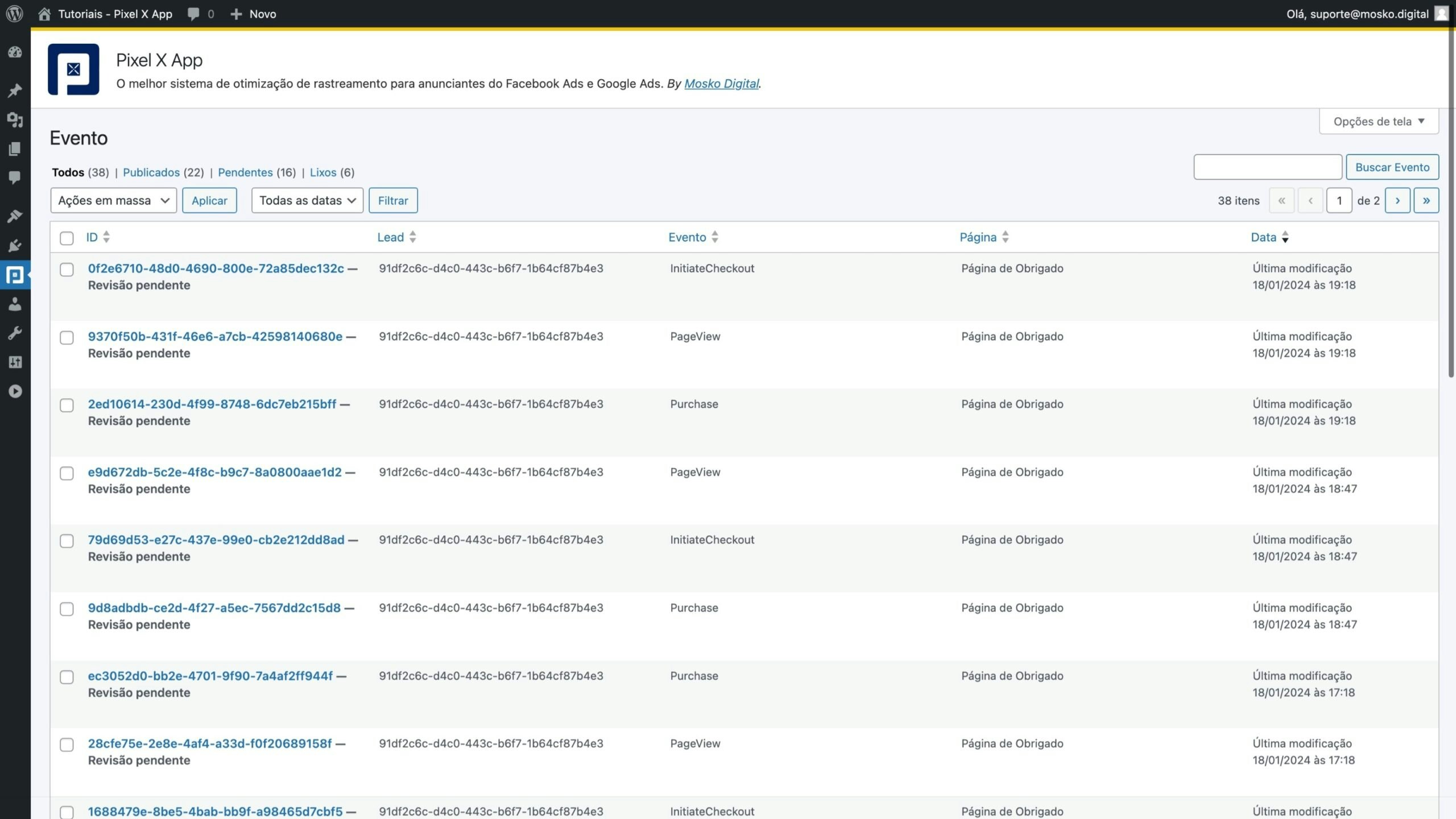Sort by Página column arrows

point(1006,237)
